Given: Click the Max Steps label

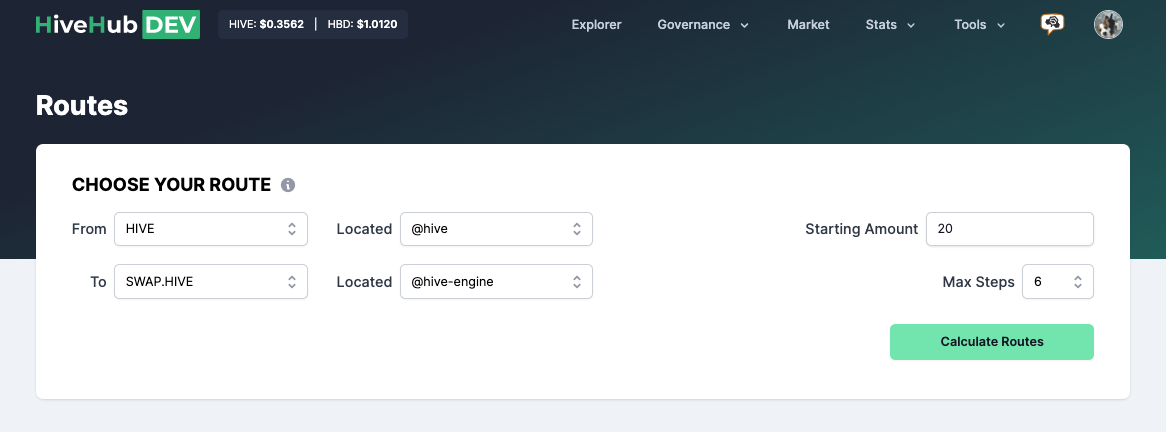Looking at the screenshot, I should (979, 282).
